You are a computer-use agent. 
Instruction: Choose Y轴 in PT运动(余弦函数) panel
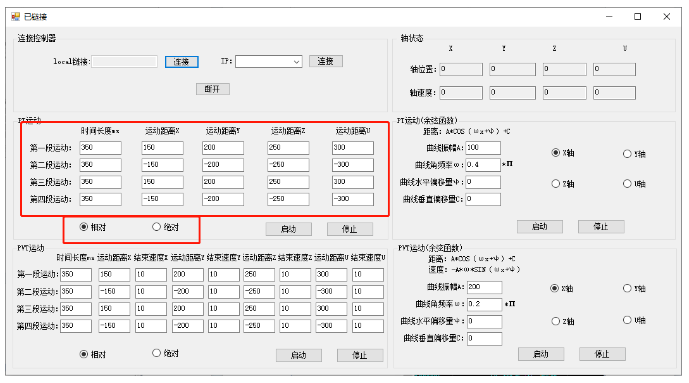pyautogui.click(x=634, y=154)
